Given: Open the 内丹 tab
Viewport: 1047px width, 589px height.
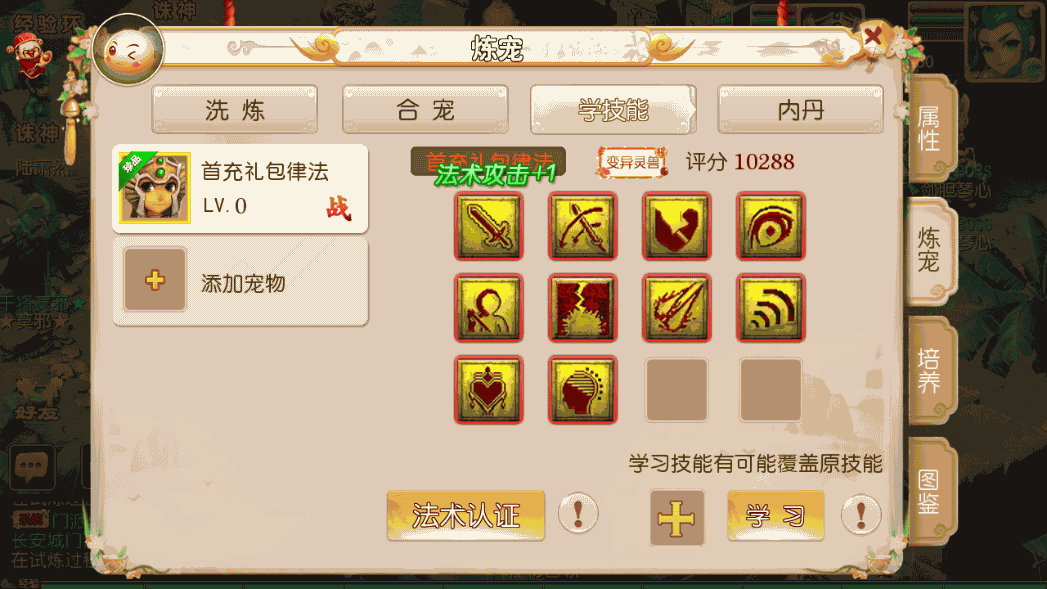Looking at the screenshot, I should point(801,110).
